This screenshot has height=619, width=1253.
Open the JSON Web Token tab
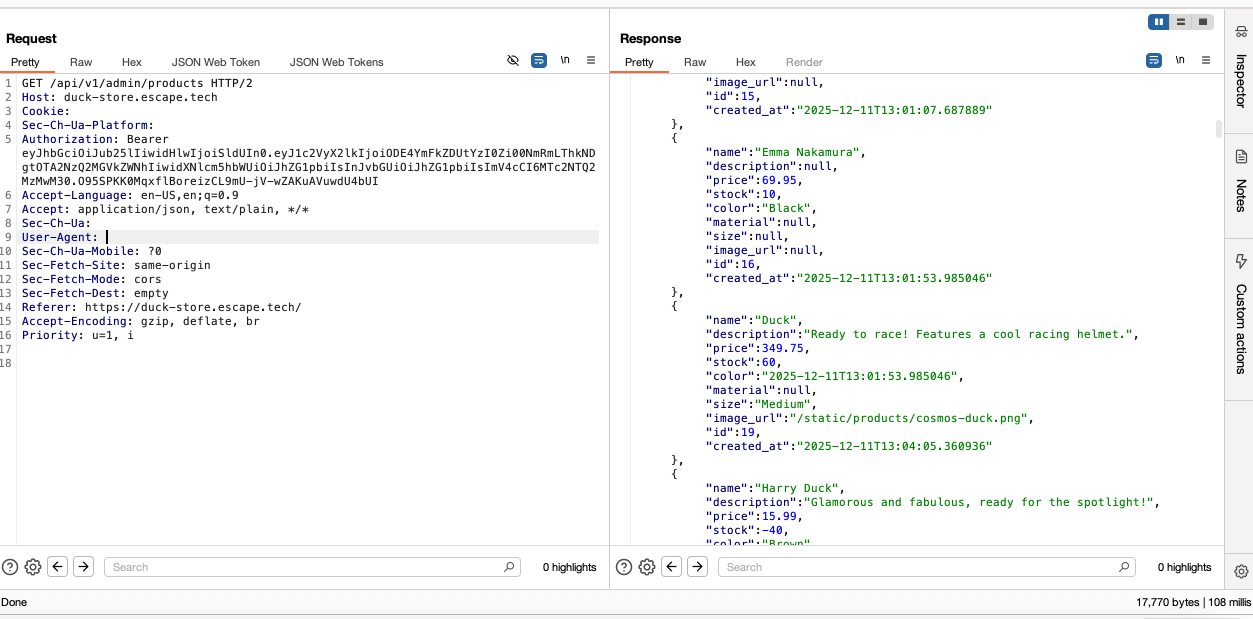(x=215, y=62)
